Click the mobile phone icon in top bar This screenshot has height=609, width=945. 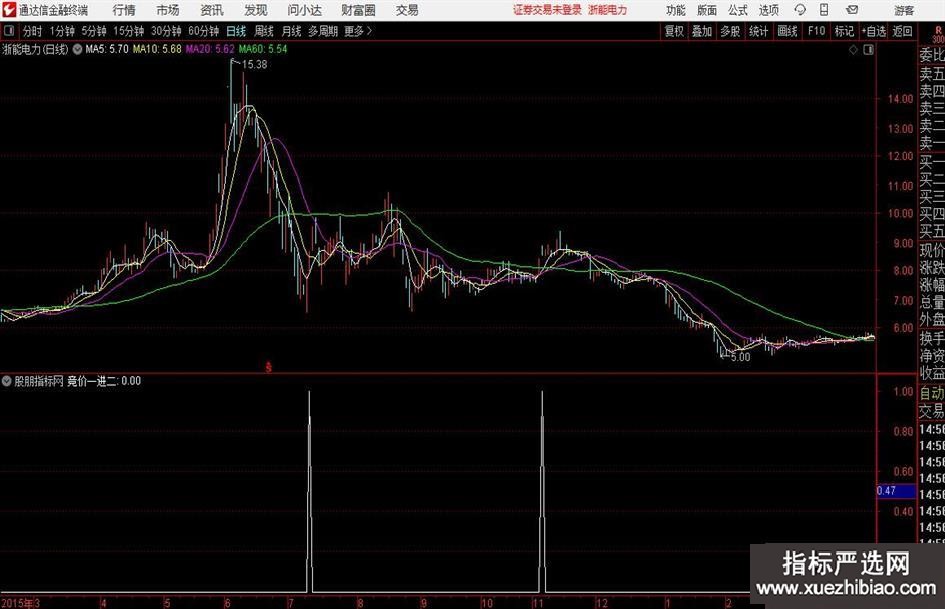pos(824,10)
